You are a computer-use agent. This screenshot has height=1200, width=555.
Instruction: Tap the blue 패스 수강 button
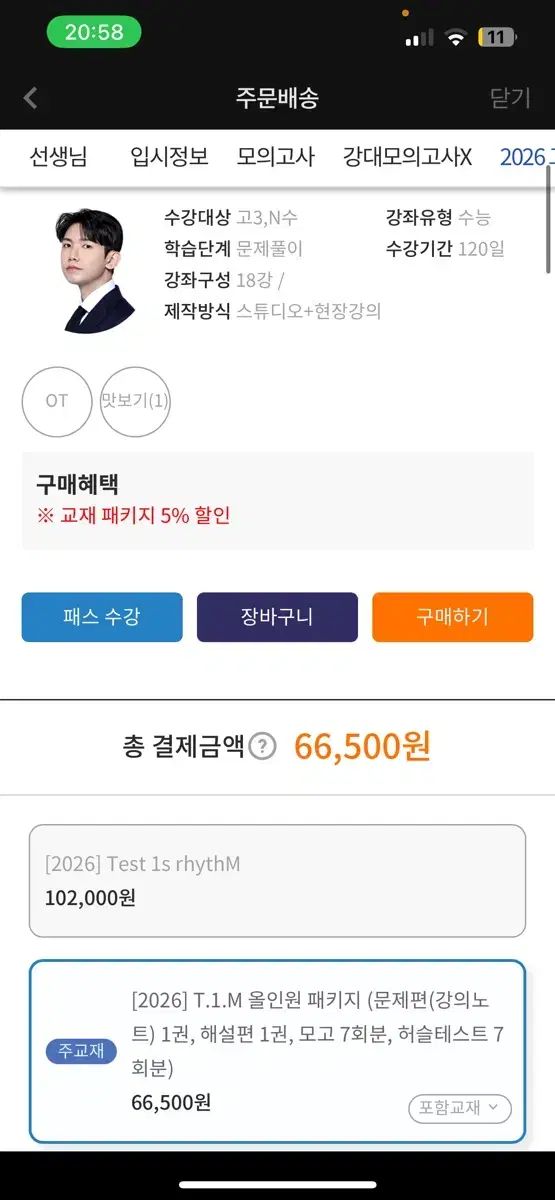click(x=102, y=617)
